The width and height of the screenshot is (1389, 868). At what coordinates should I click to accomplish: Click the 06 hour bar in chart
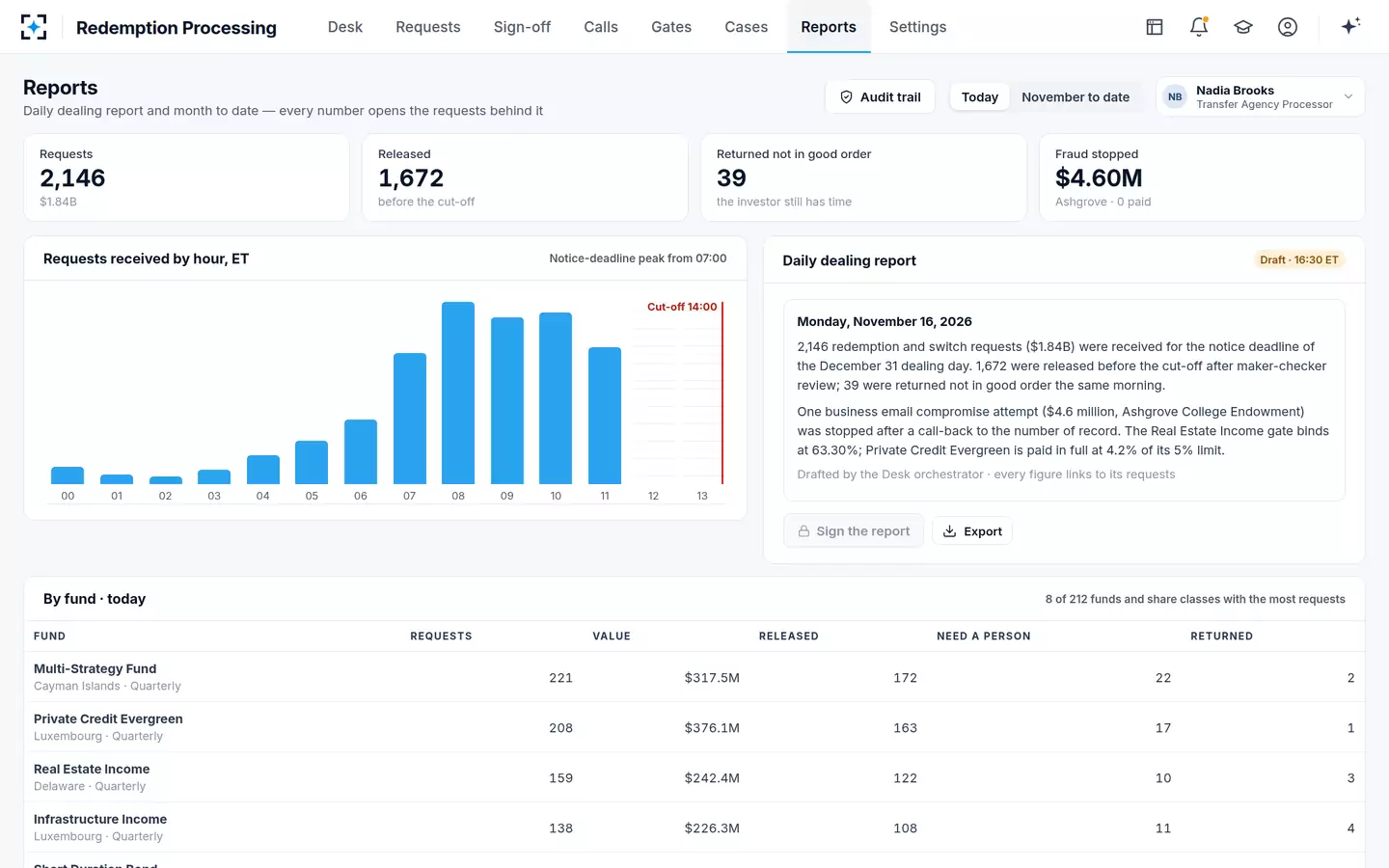(361, 451)
